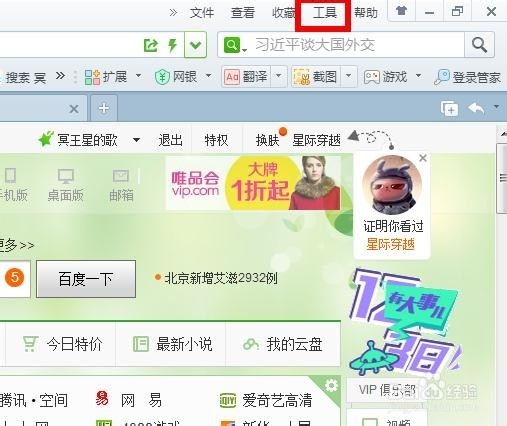This screenshot has height=426, width=507.
Task: Click the magnifier search button
Action: pos(479,45)
